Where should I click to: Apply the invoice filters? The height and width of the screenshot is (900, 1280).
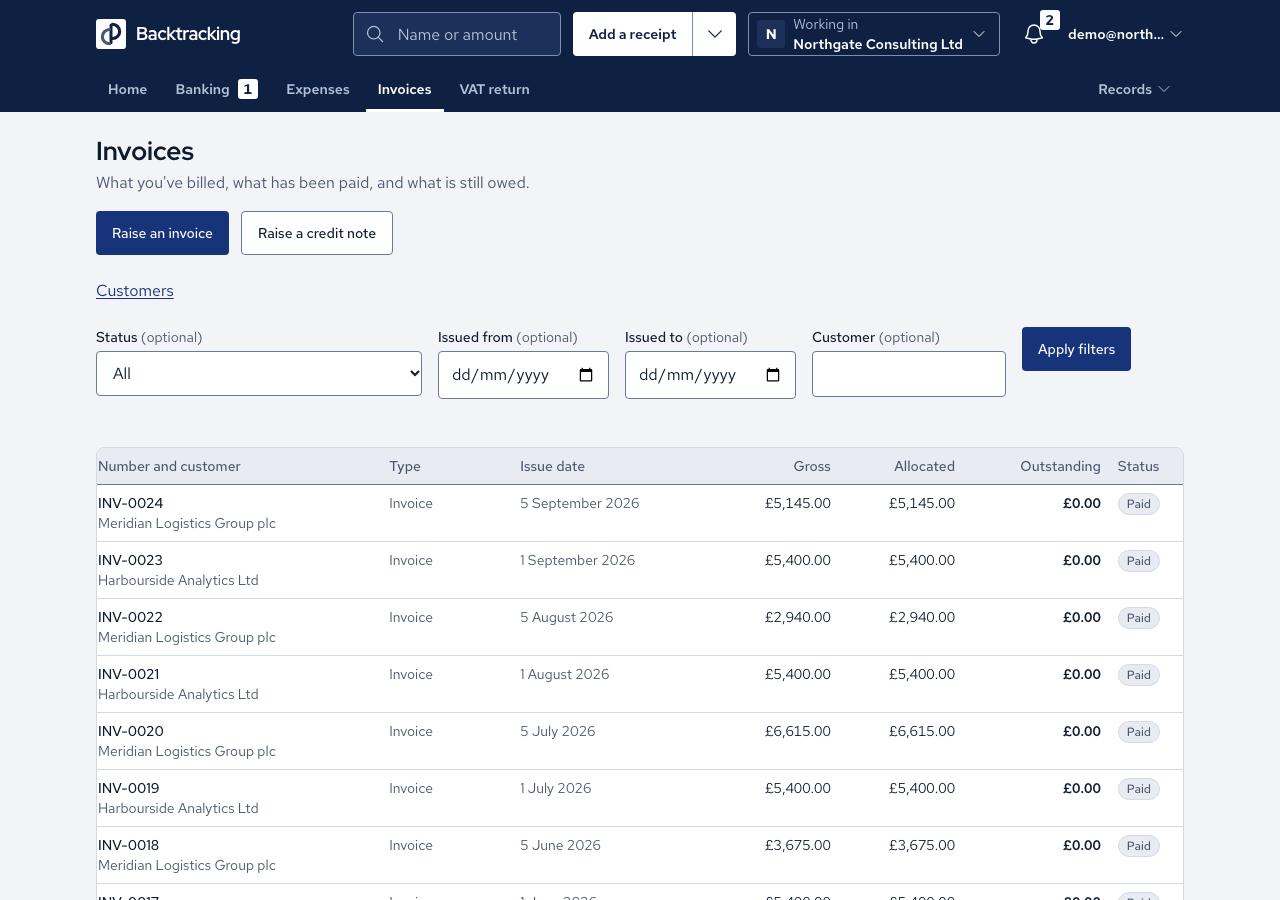[1076, 349]
